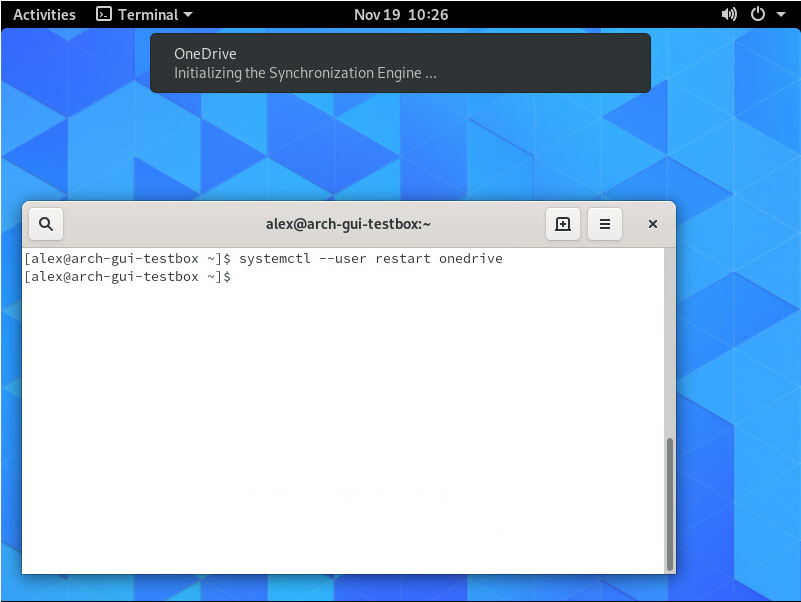Open the OneDrive notification banner
Viewport: 801px width, 602px height.
pos(400,63)
